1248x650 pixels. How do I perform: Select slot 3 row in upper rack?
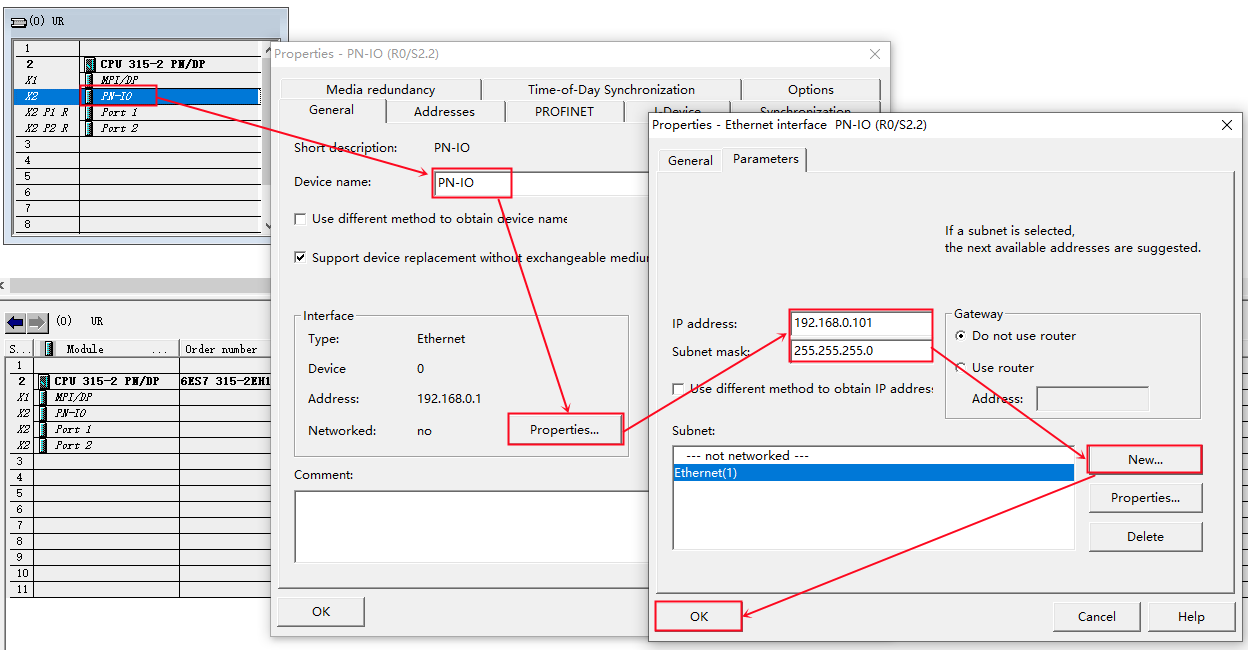tap(138, 144)
